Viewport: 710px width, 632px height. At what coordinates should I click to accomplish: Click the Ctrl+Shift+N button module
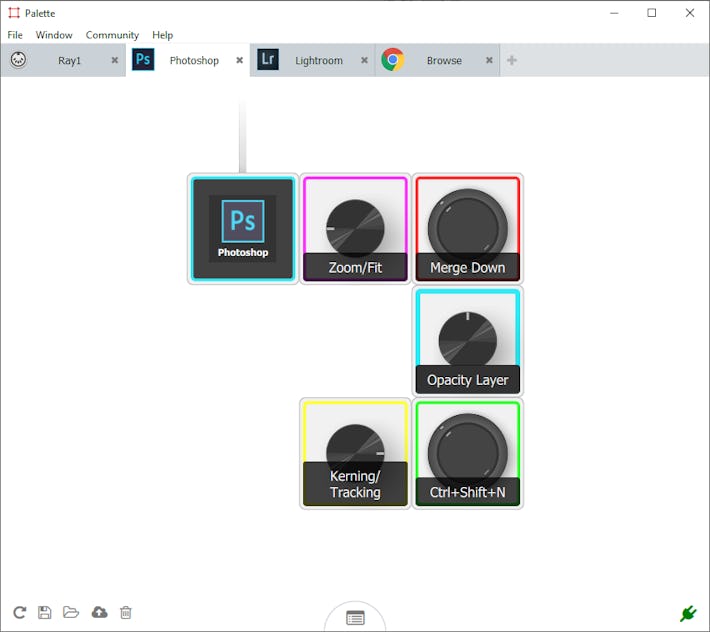pos(467,453)
